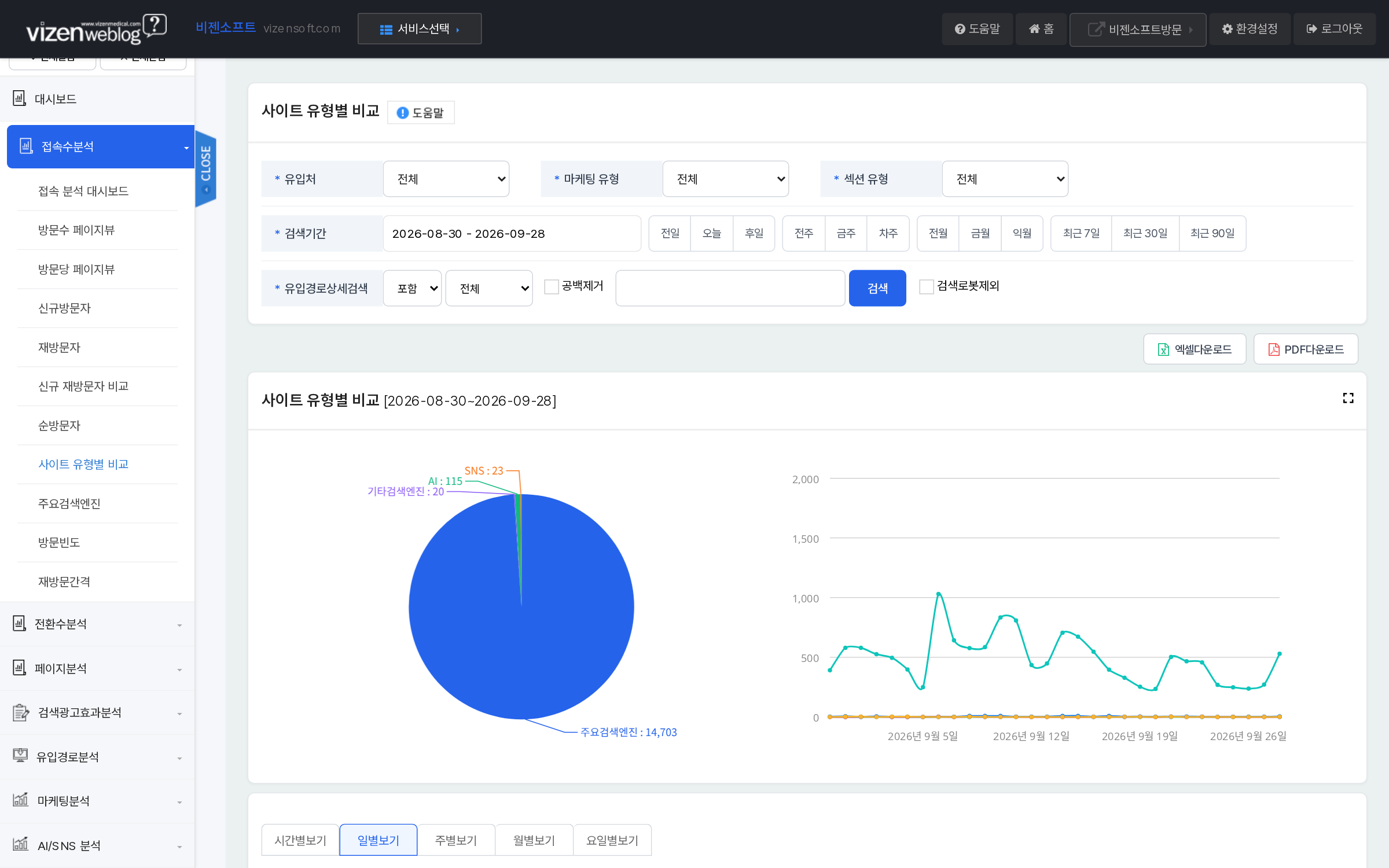The width and height of the screenshot is (1389, 868).
Task: Click the vizenweblog logo
Action: click(96, 29)
